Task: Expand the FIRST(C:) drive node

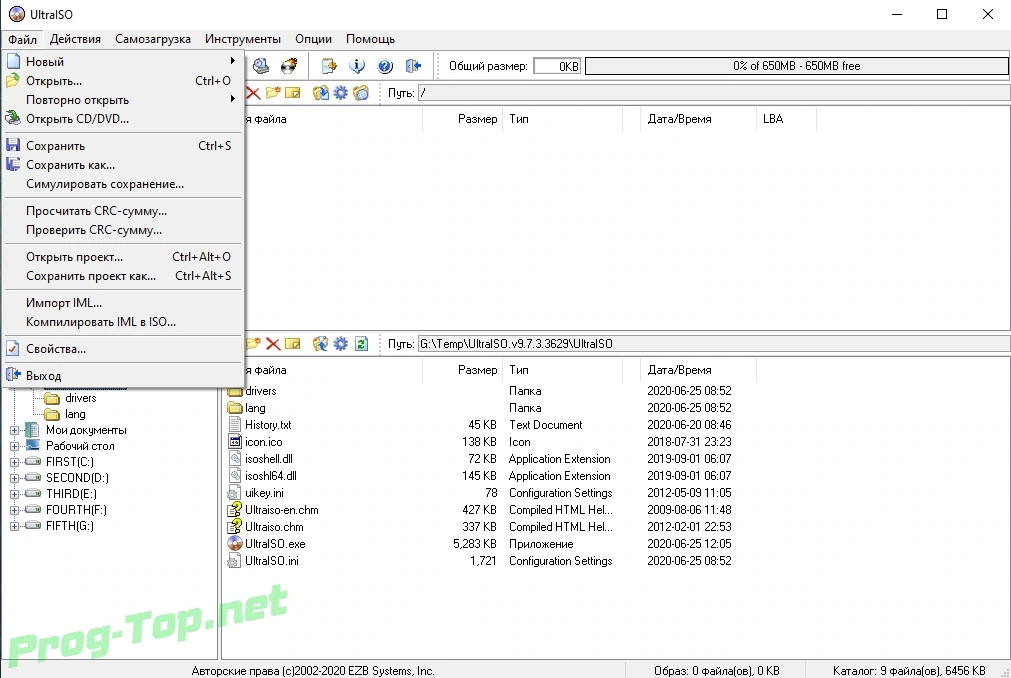Action: pos(14,461)
